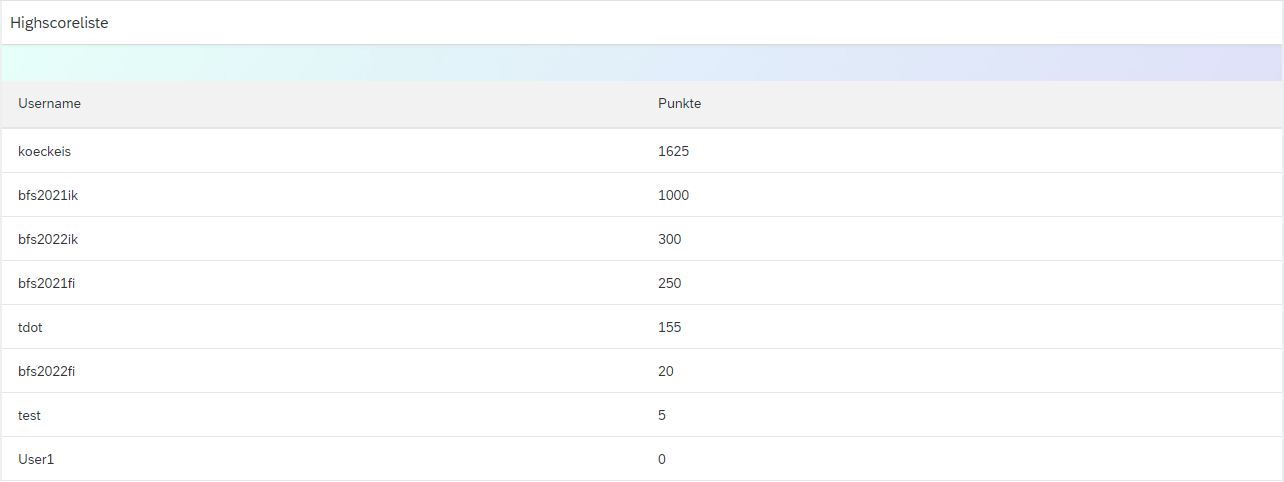The height and width of the screenshot is (482, 1284).
Task: Click the 1000 points cell
Action: [x=673, y=195]
